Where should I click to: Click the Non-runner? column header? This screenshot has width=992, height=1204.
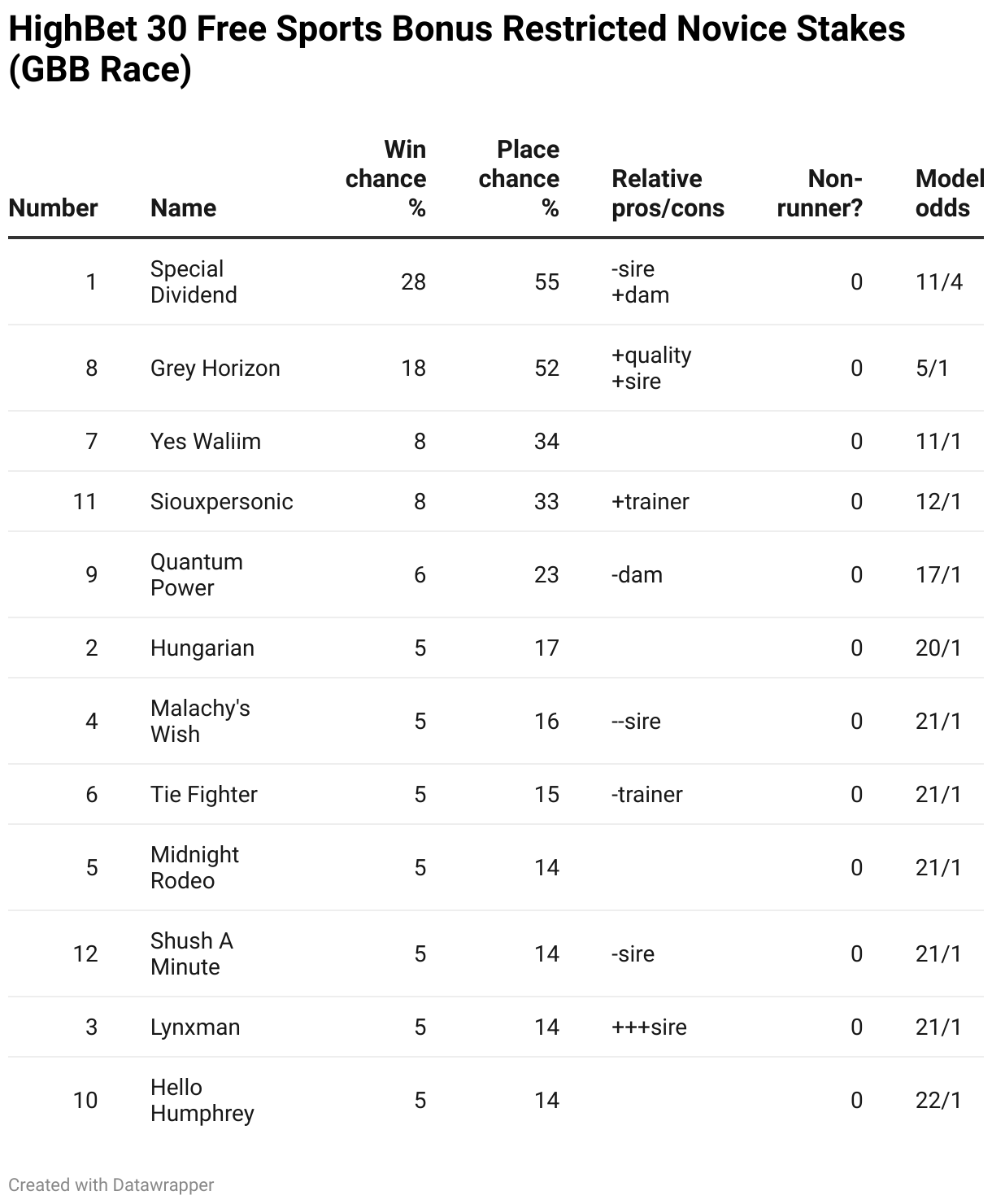point(820,193)
